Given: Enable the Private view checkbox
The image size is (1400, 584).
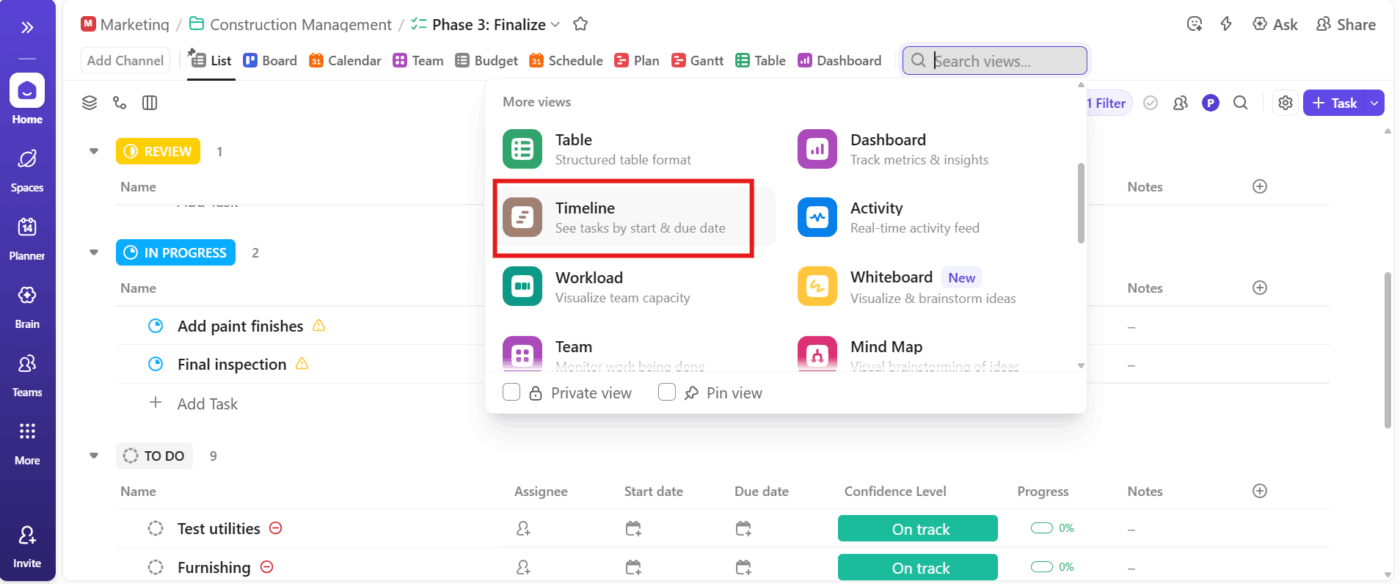Looking at the screenshot, I should point(511,392).
